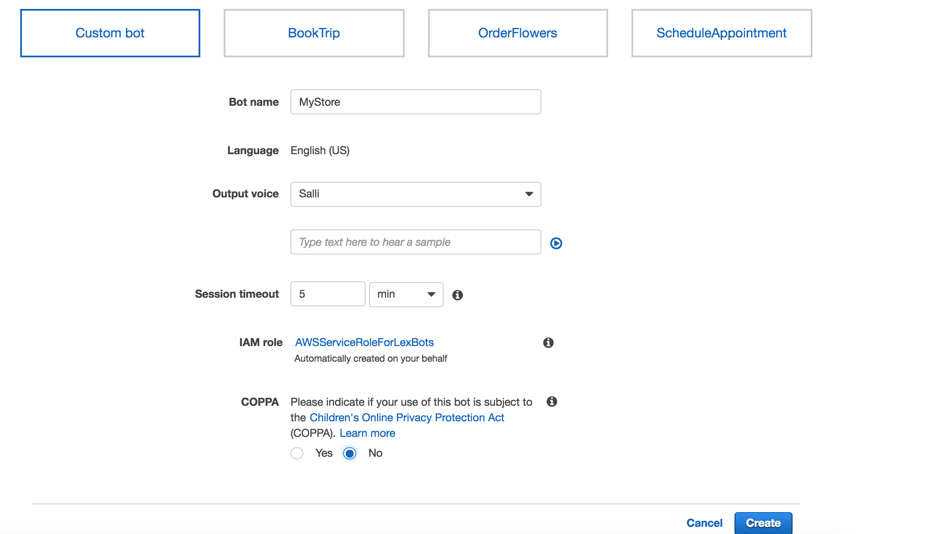Cancel bot creation
Viewport: 940px width, 534px height.
point(704,523)
